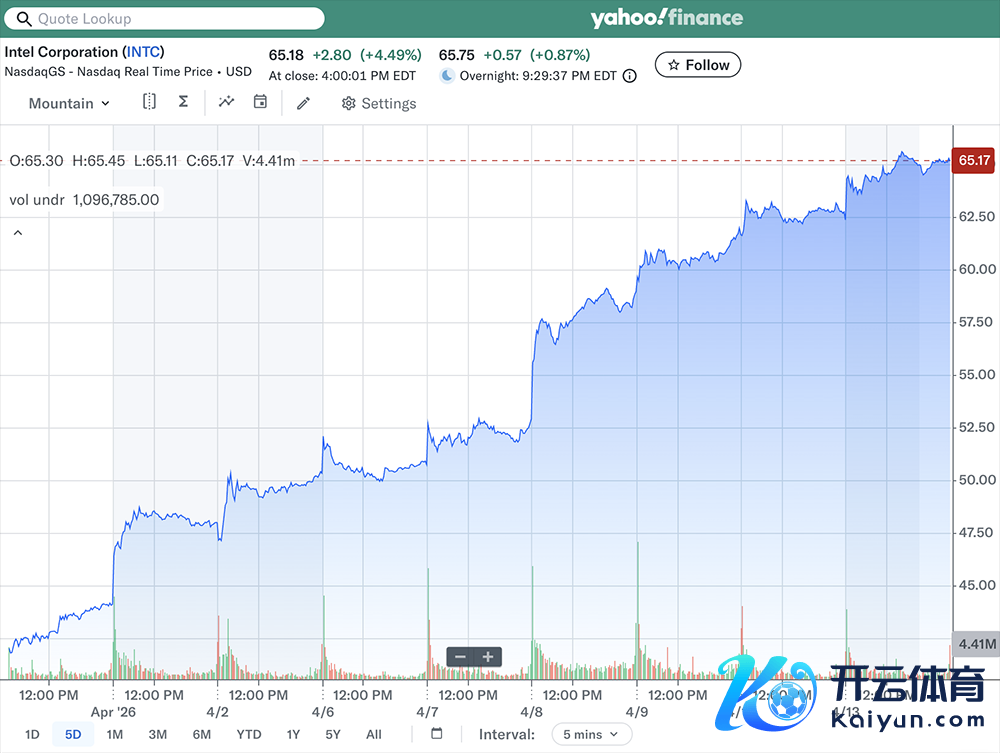Image resolution: width=1000 pixels, height=753 pixels.
Task: Open date range calendar picker
Action: point(437,734)
